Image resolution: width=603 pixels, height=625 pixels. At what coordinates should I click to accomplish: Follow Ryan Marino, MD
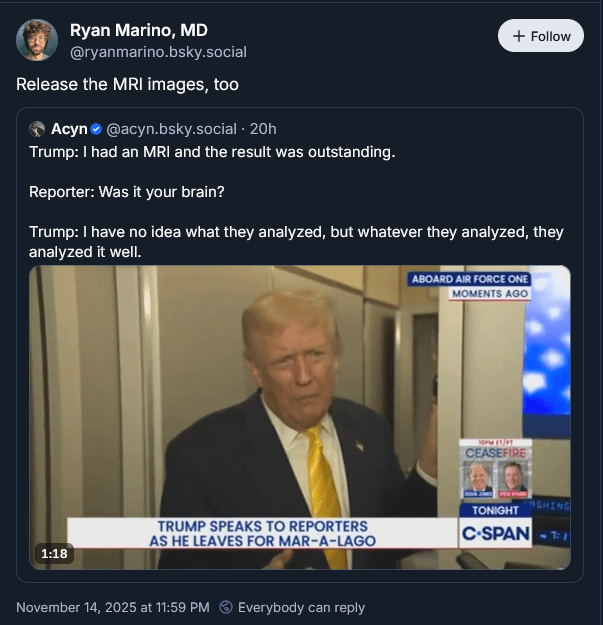point(541,36)
